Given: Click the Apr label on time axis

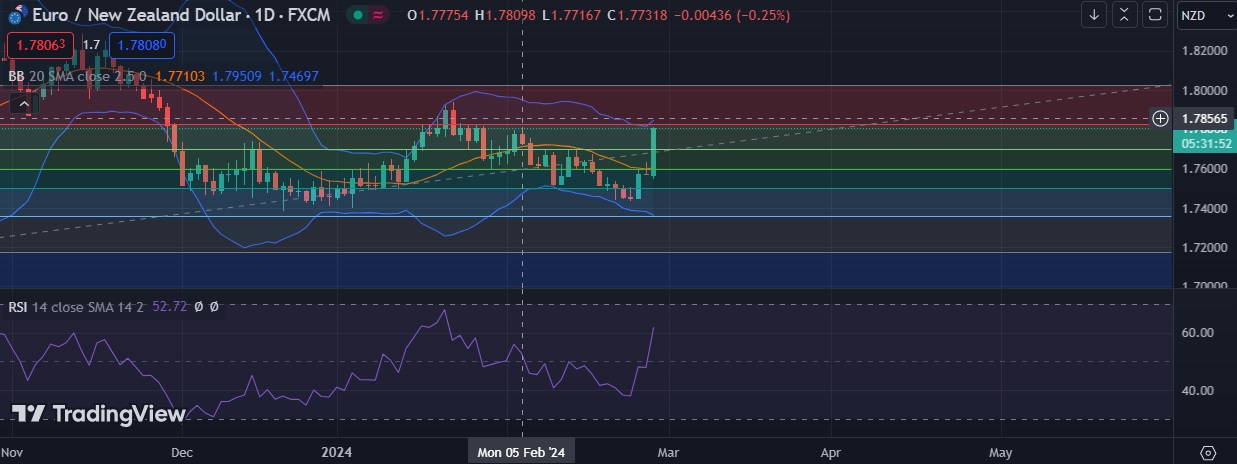Looking at the screenshot, I should (830, 452).
